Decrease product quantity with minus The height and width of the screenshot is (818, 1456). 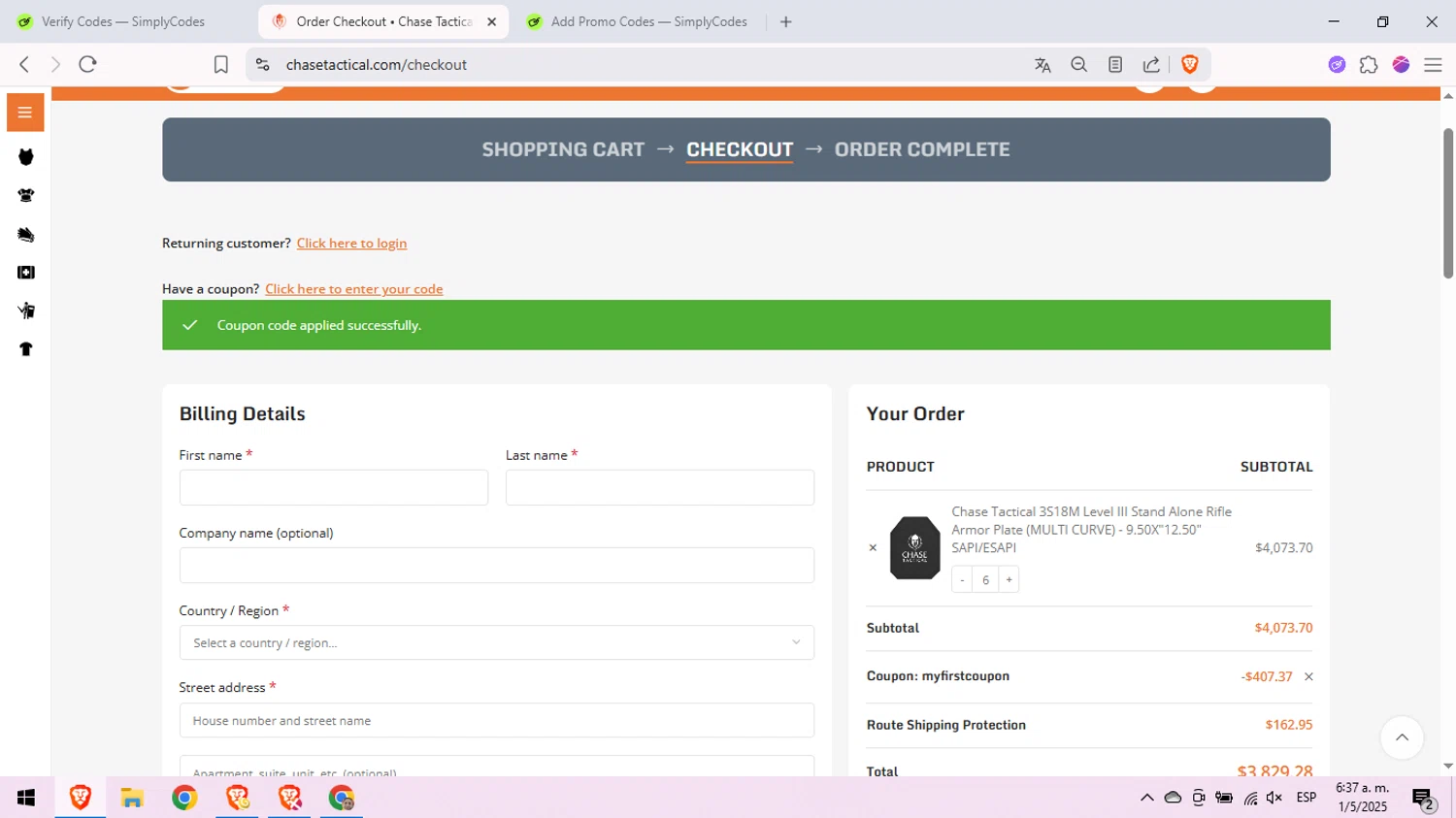[962, 580]
